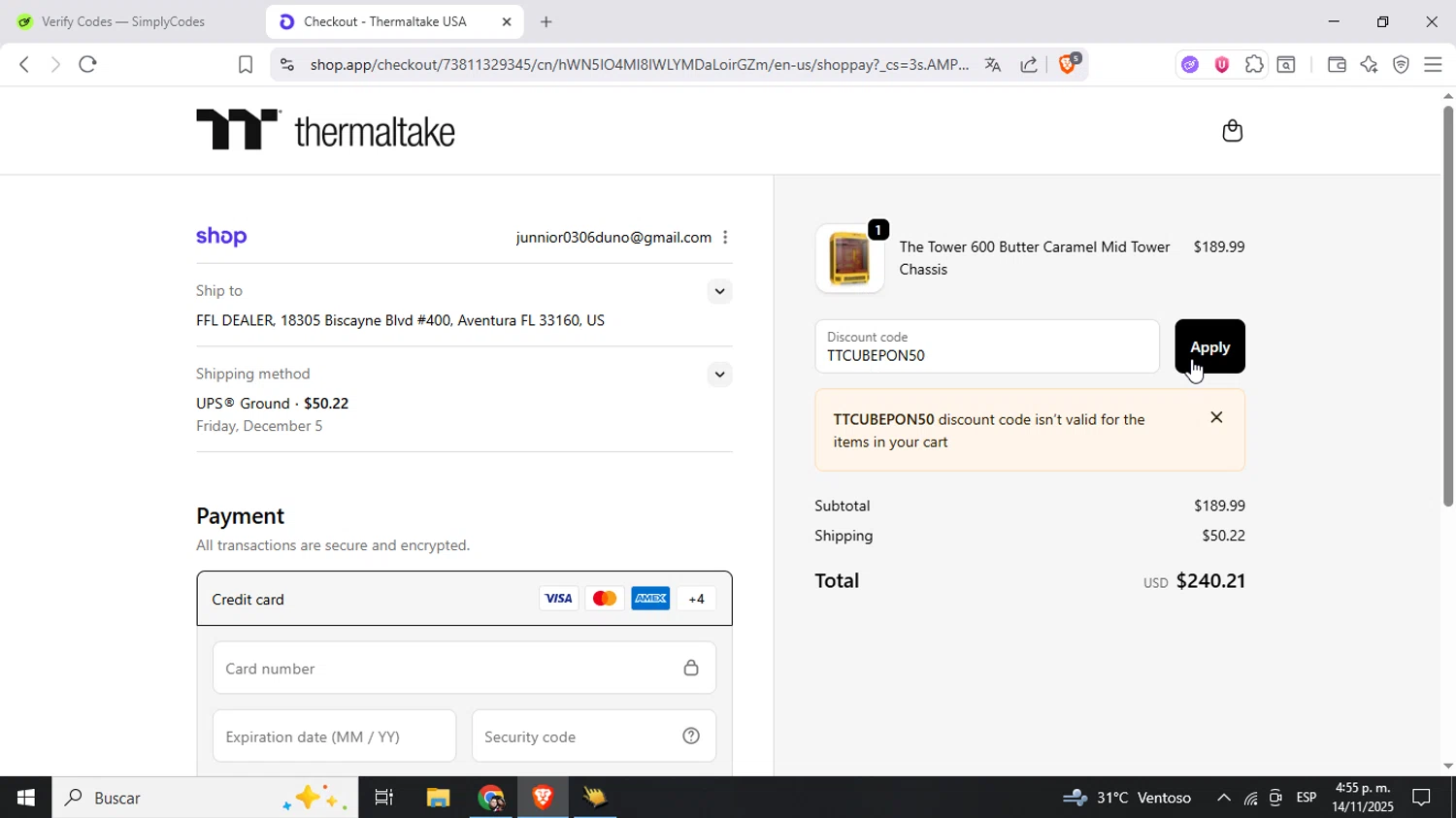Image resolution: width=1456 pixels, height=818 pixels.
Task: Apply the discount code
Action: point(1209,346)
